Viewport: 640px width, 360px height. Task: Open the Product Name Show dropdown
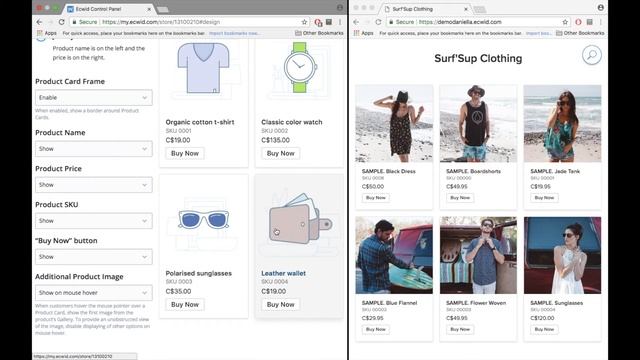tap(93, 149)
